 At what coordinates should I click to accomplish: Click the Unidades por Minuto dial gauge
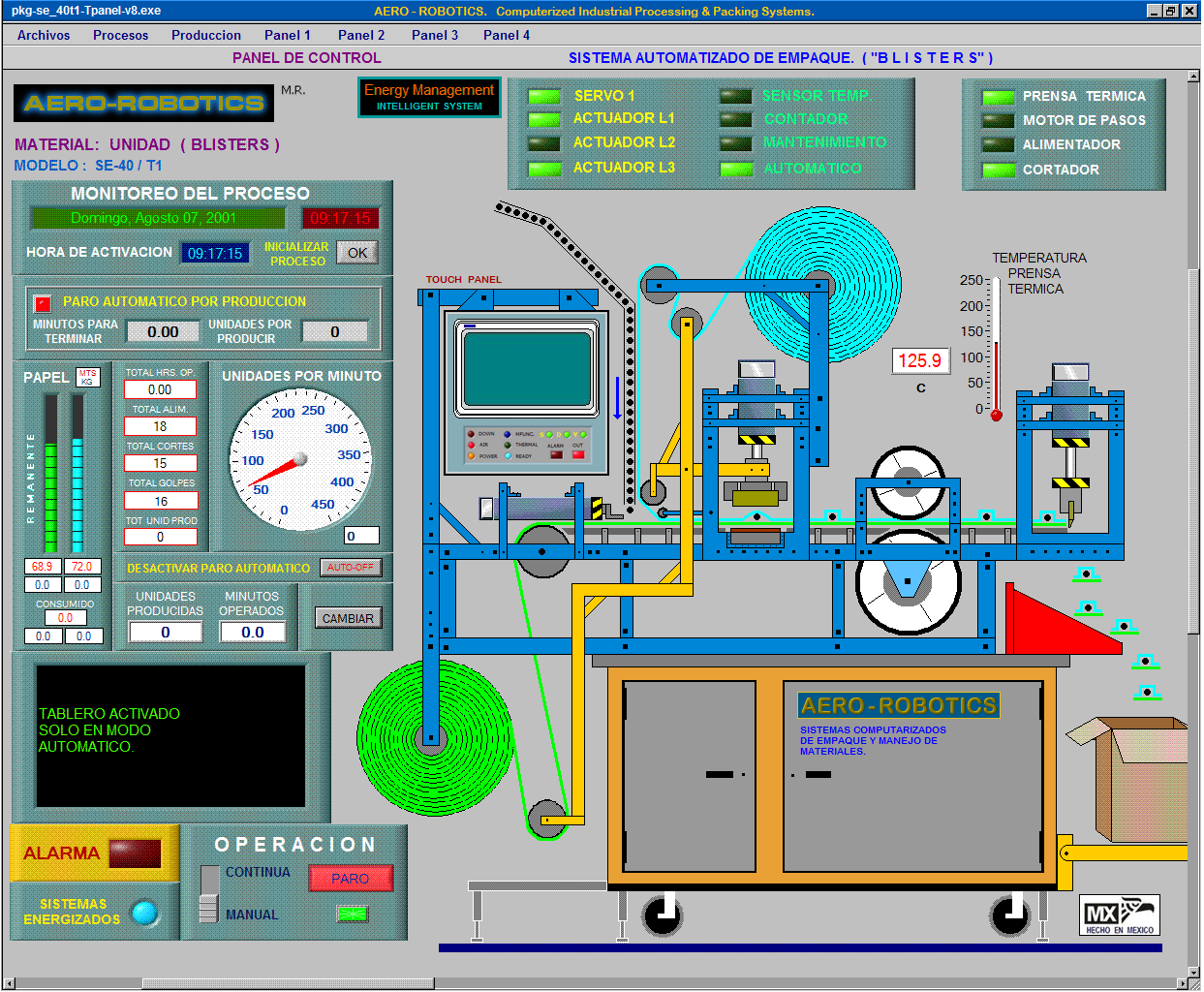coord(301,459)
